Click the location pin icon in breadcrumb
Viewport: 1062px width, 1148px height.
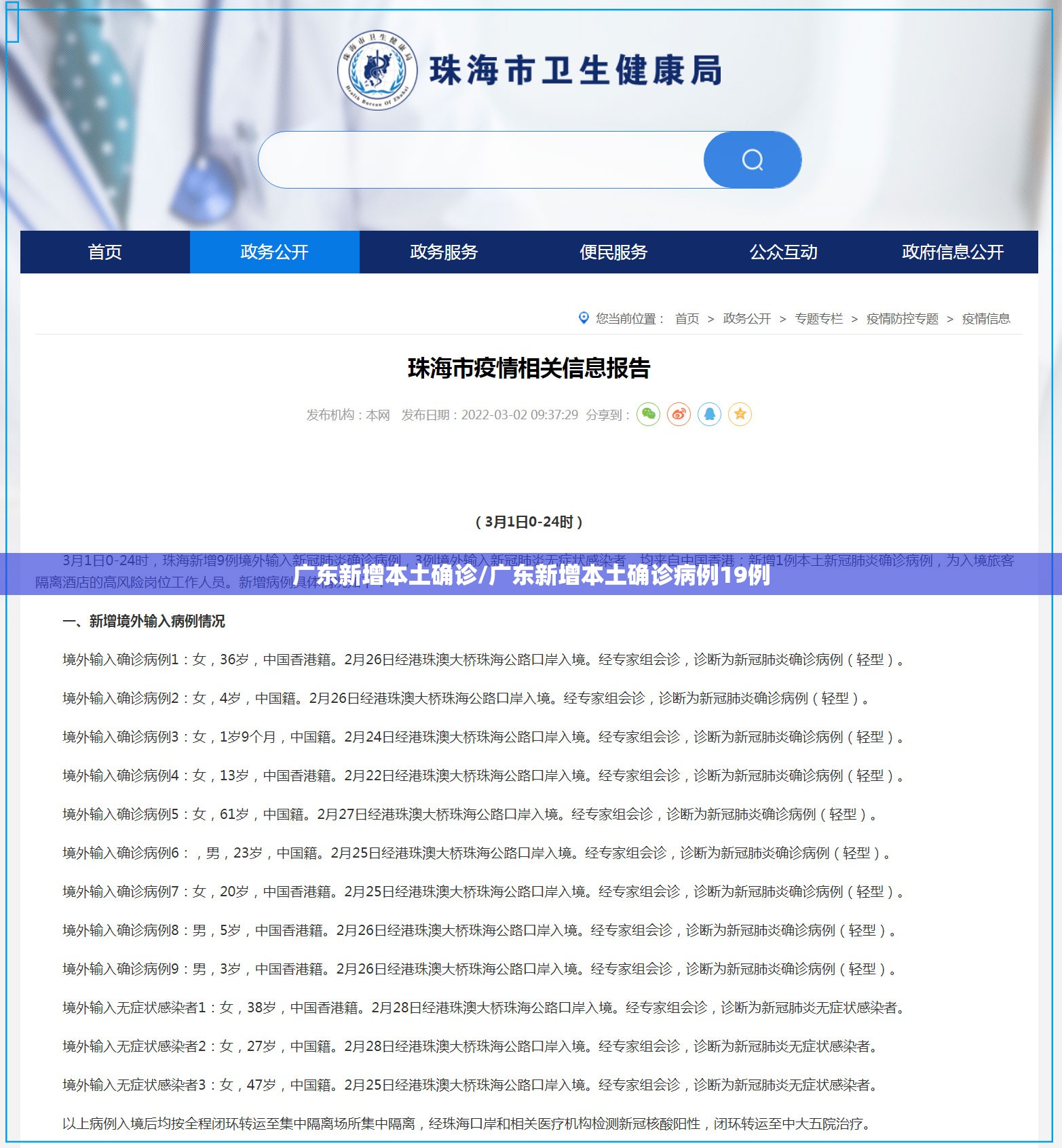(584, 318)
